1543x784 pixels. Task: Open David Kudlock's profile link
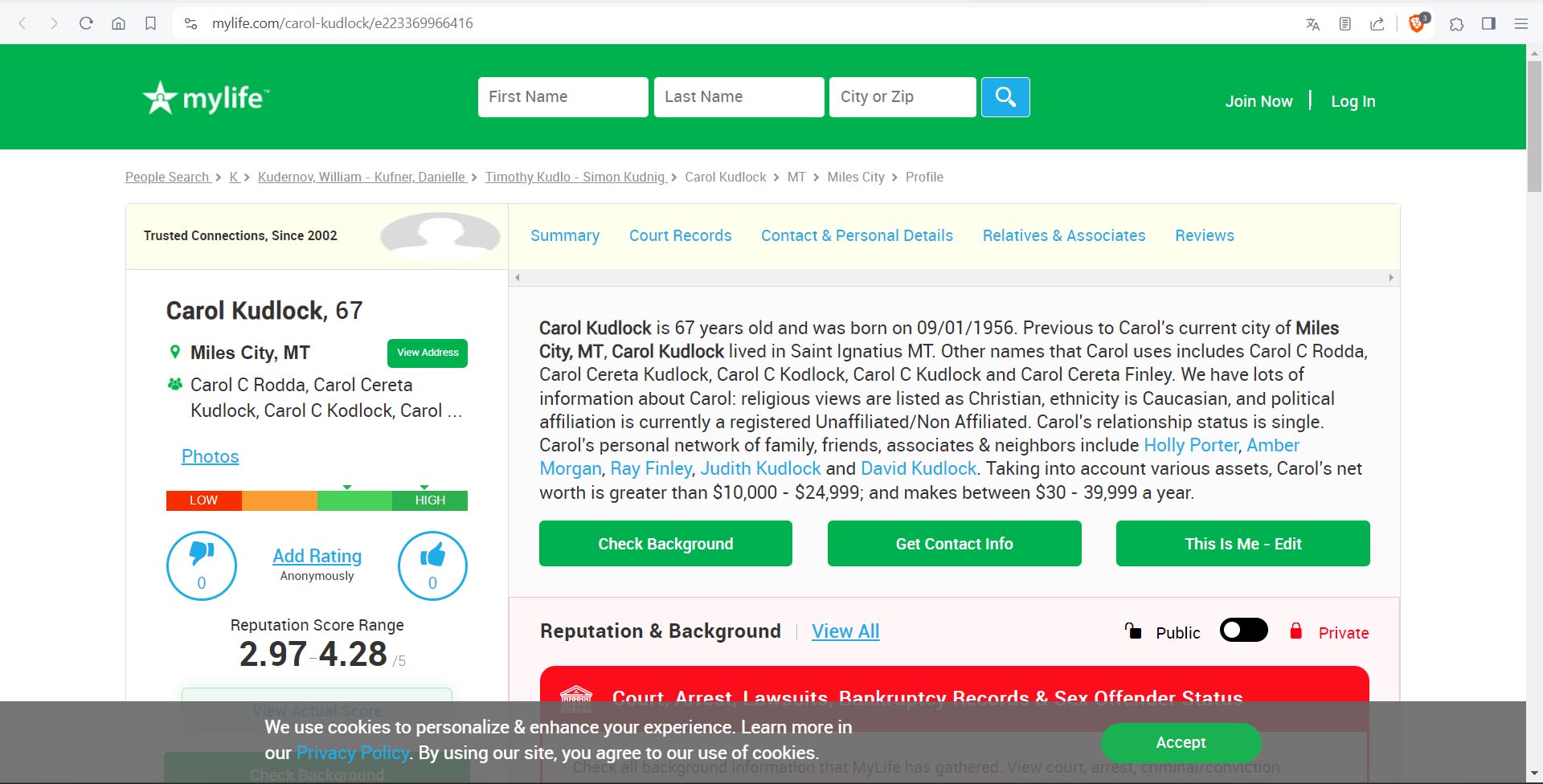tap(919, 468)
